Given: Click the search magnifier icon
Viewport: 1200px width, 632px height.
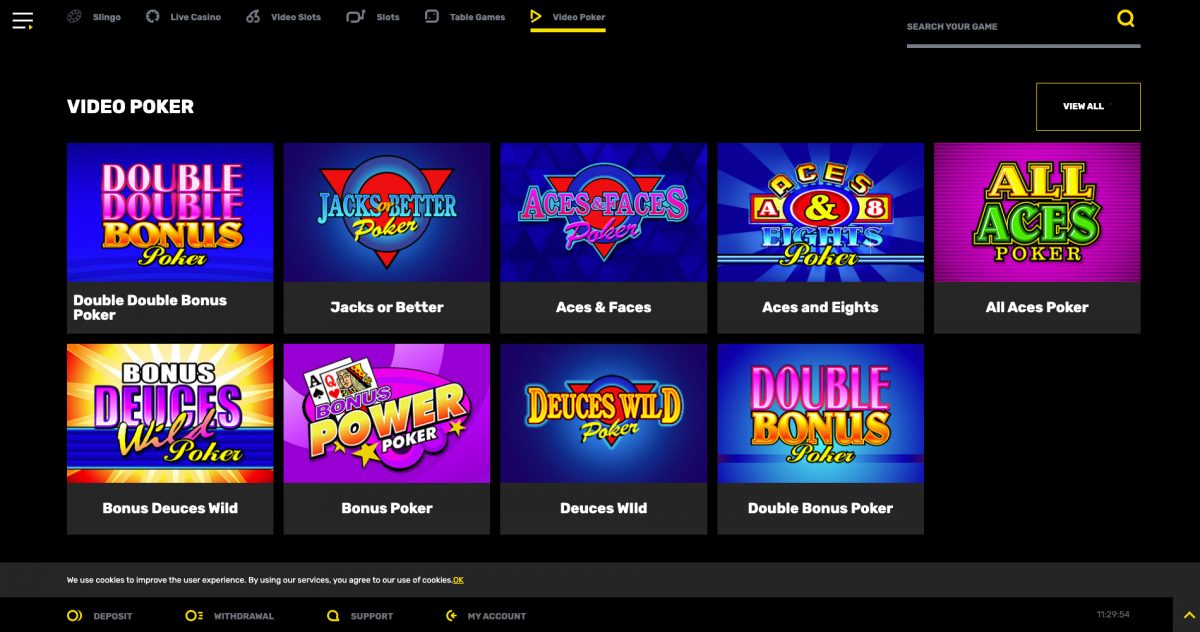Looking at the screenshot, I should tap(1126, 18).
